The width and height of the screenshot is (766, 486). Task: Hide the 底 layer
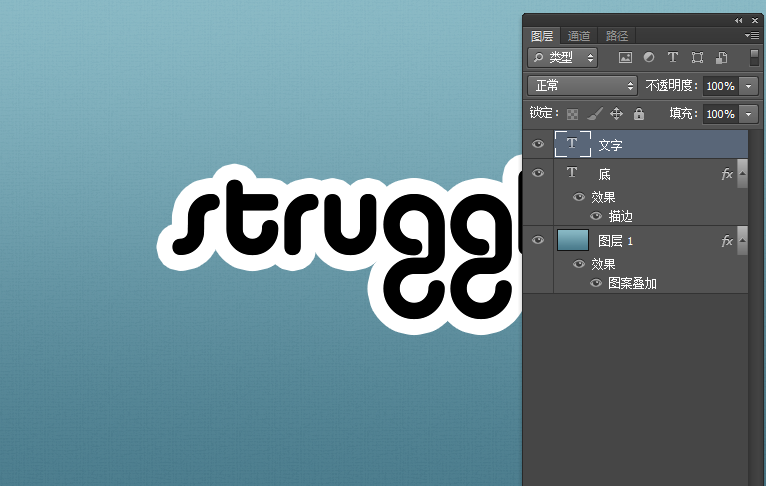(538, 173)
